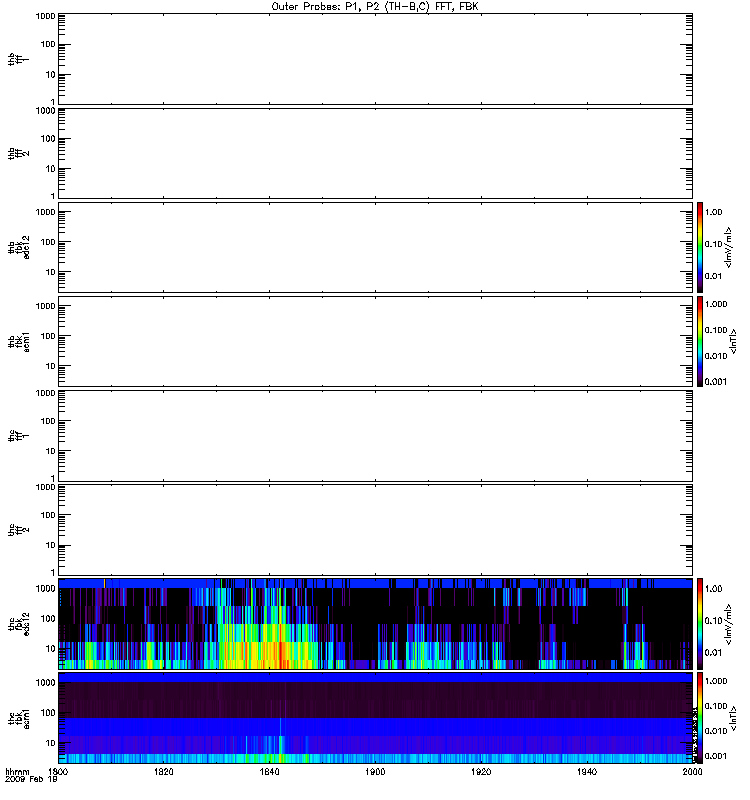Click "0.10" on thb edc12 color bar
This screenshot has width=750, height=800.
(x=713, y=244)
